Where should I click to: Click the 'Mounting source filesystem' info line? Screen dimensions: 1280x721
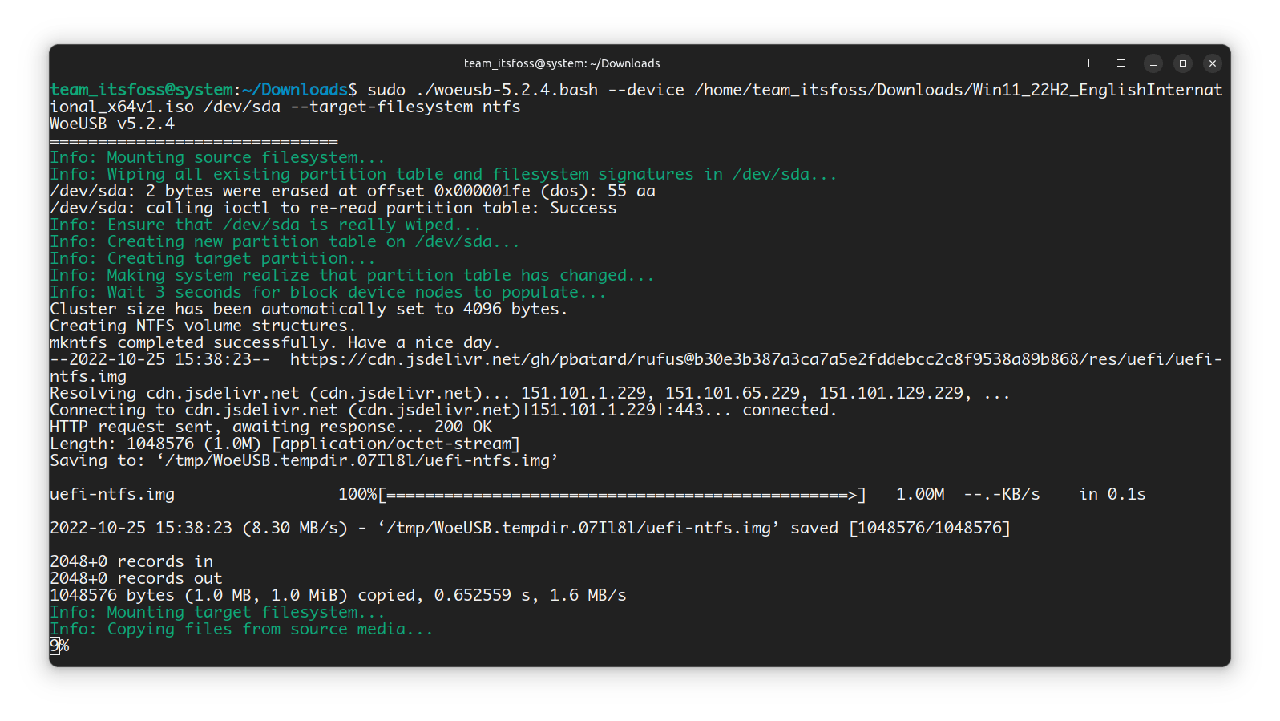click(217, 158)
